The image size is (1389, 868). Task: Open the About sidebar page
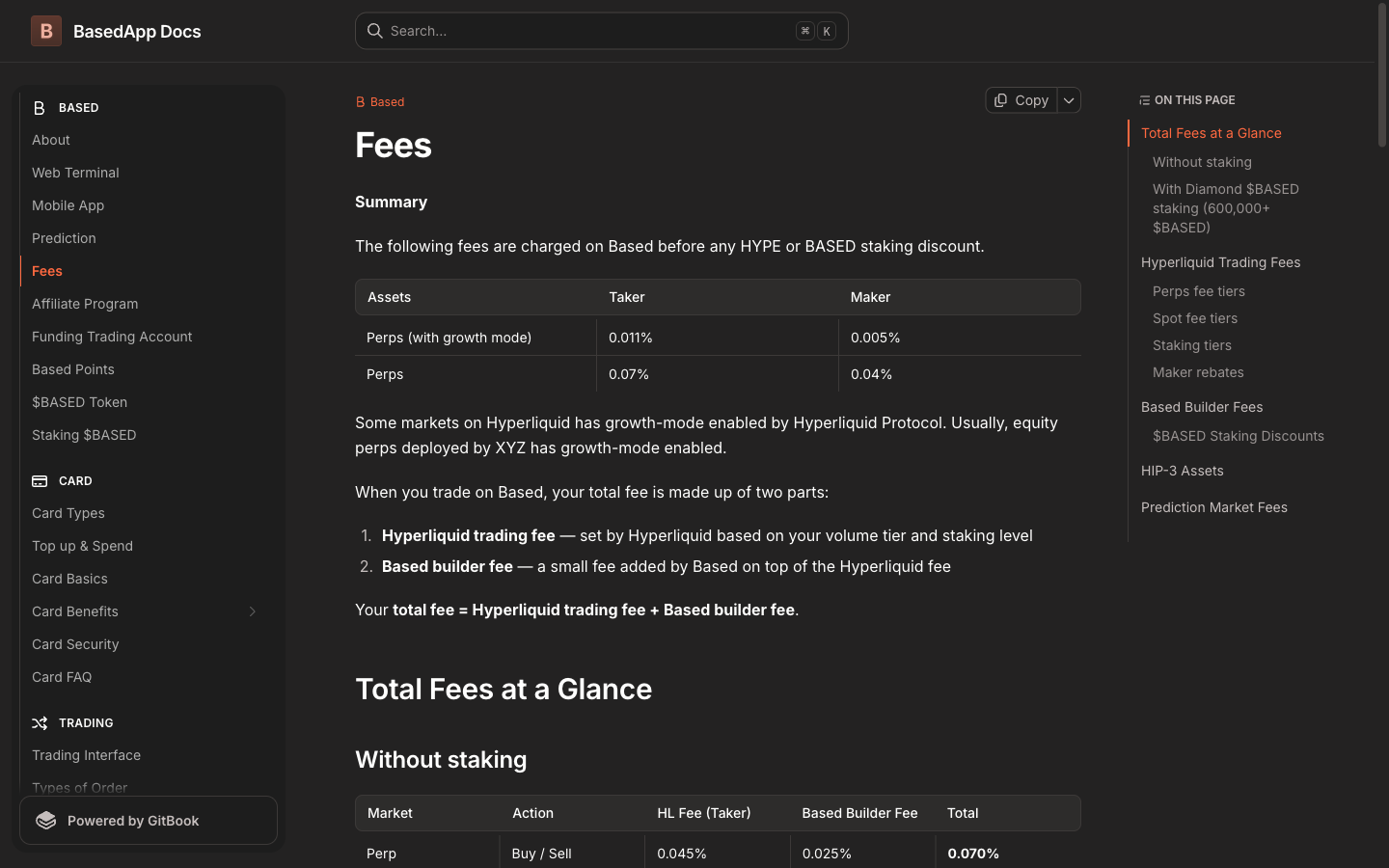[149, 140]
